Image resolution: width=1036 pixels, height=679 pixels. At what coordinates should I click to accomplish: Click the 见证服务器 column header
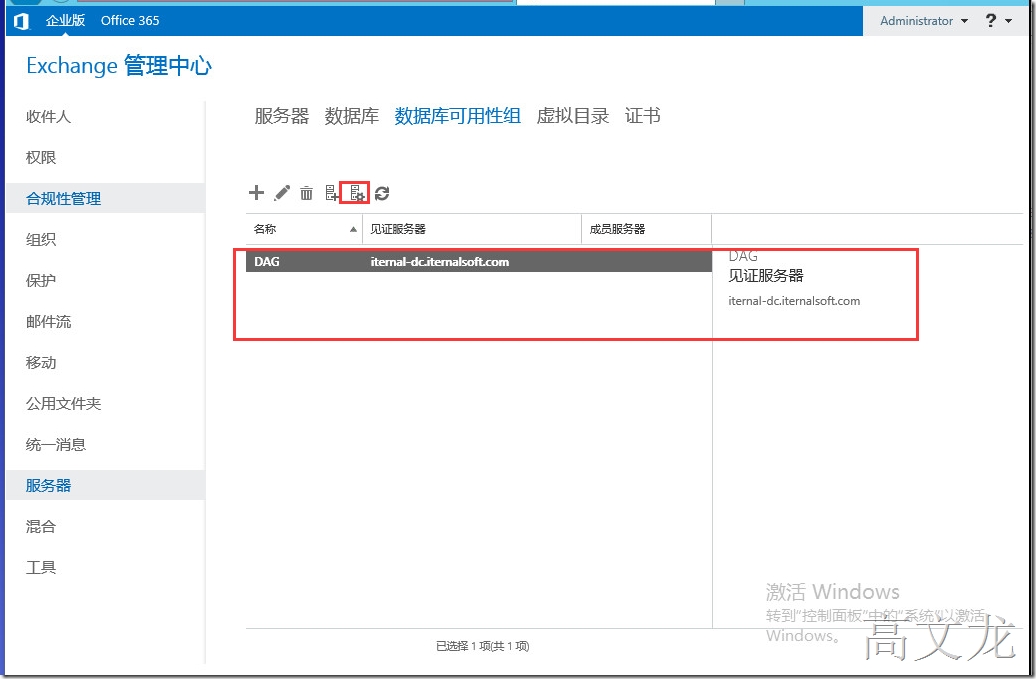472,229
